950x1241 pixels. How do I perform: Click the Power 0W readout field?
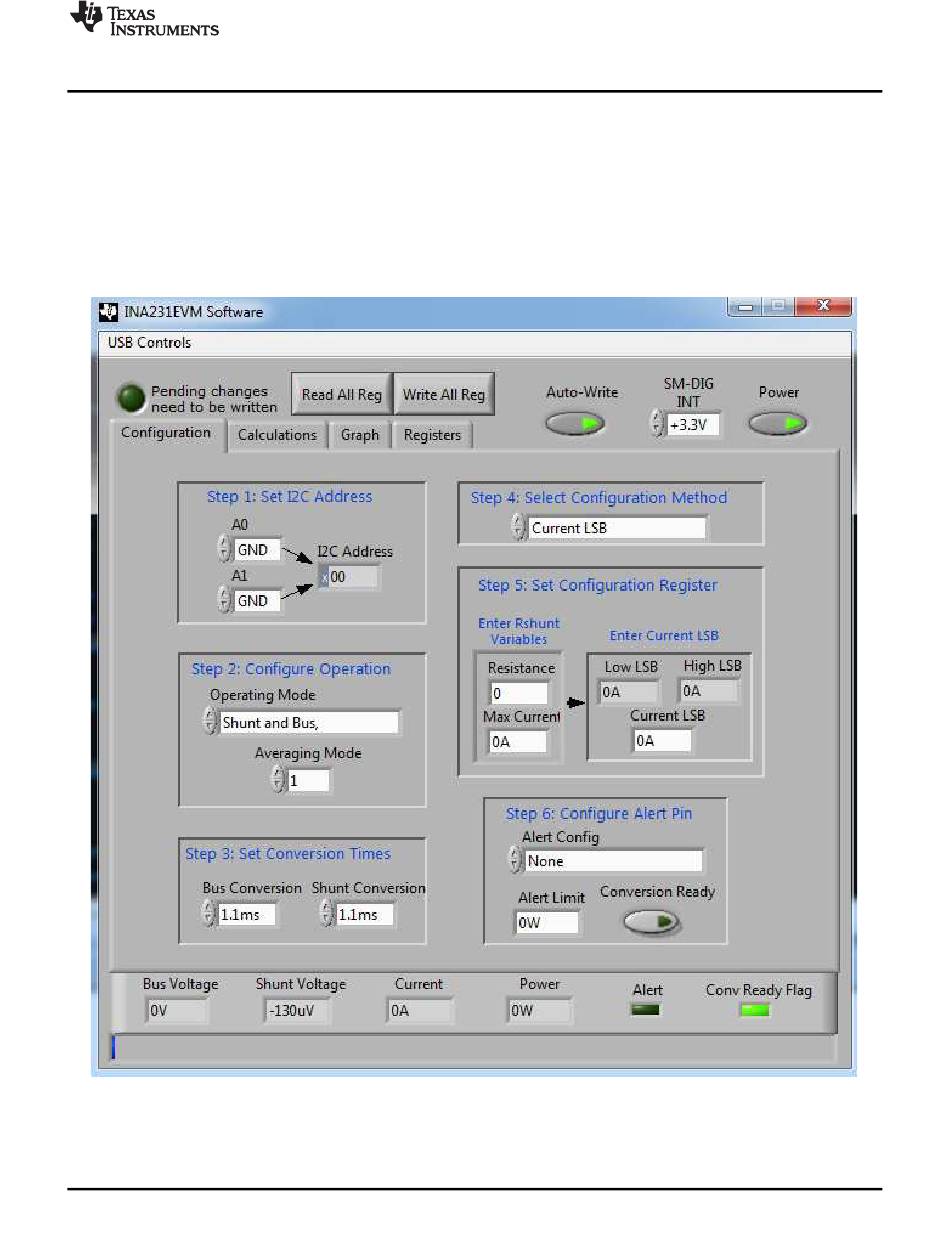[540, 1011]
